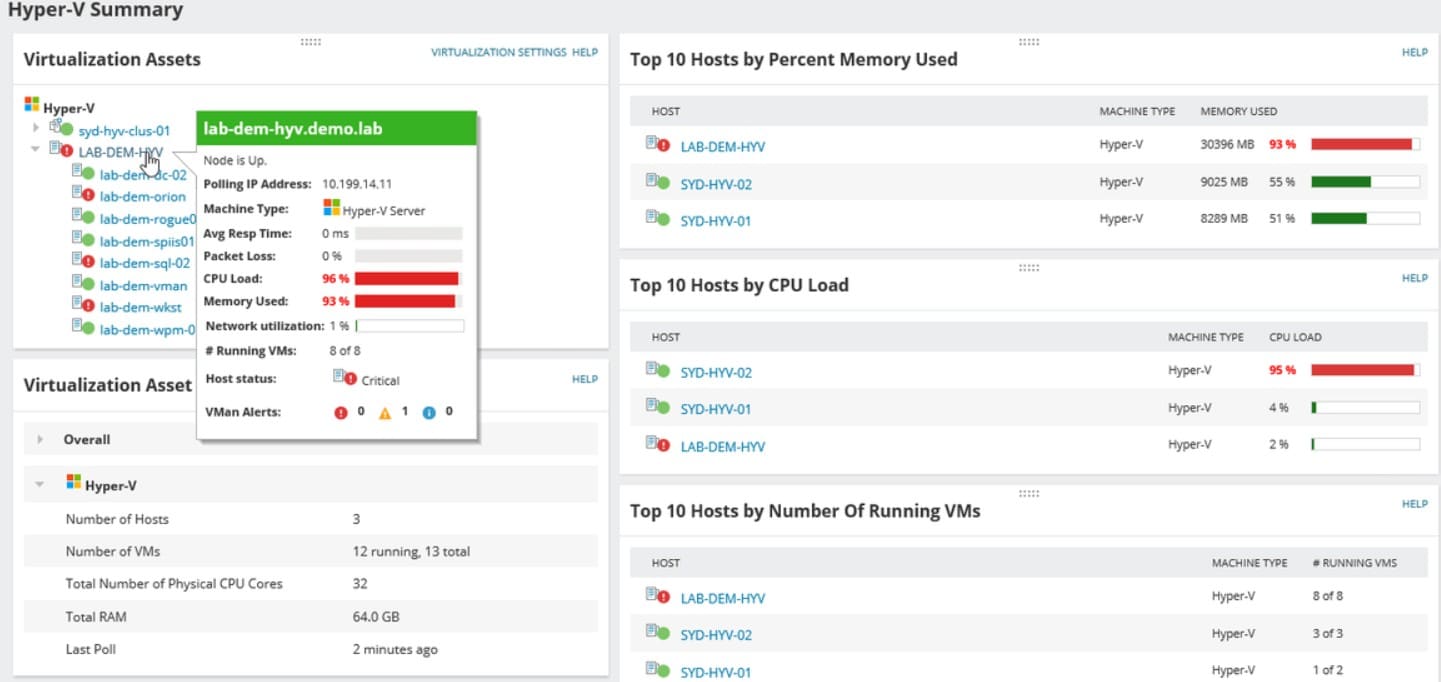Open the SYD-HYV-01 link in the CPU Load table

click(716, 409)
